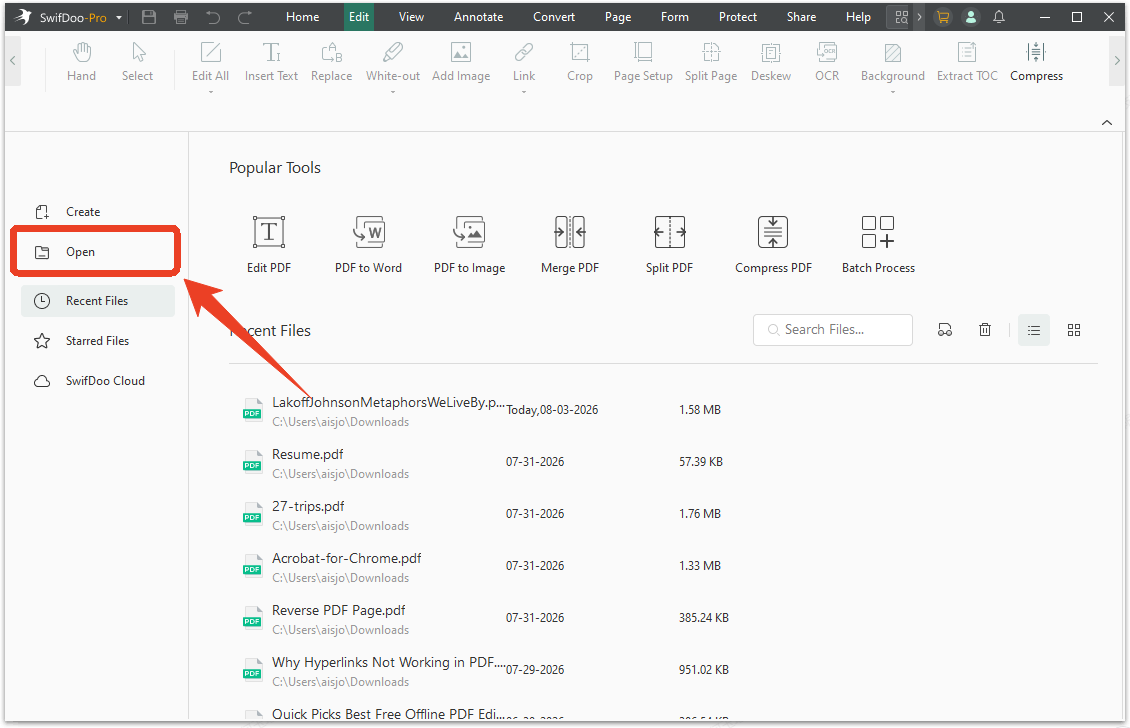This screenshot has height=728, width=1130.
Task: Open the Share tab
Action: click(801, 17)
